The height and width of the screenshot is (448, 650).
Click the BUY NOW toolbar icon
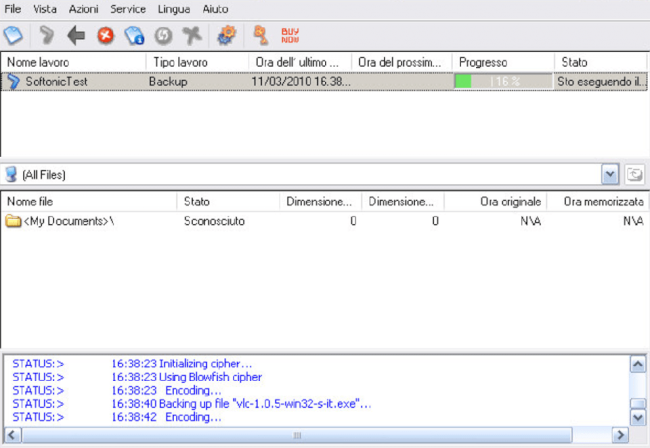pyautogui.click(x=290, y=36)
